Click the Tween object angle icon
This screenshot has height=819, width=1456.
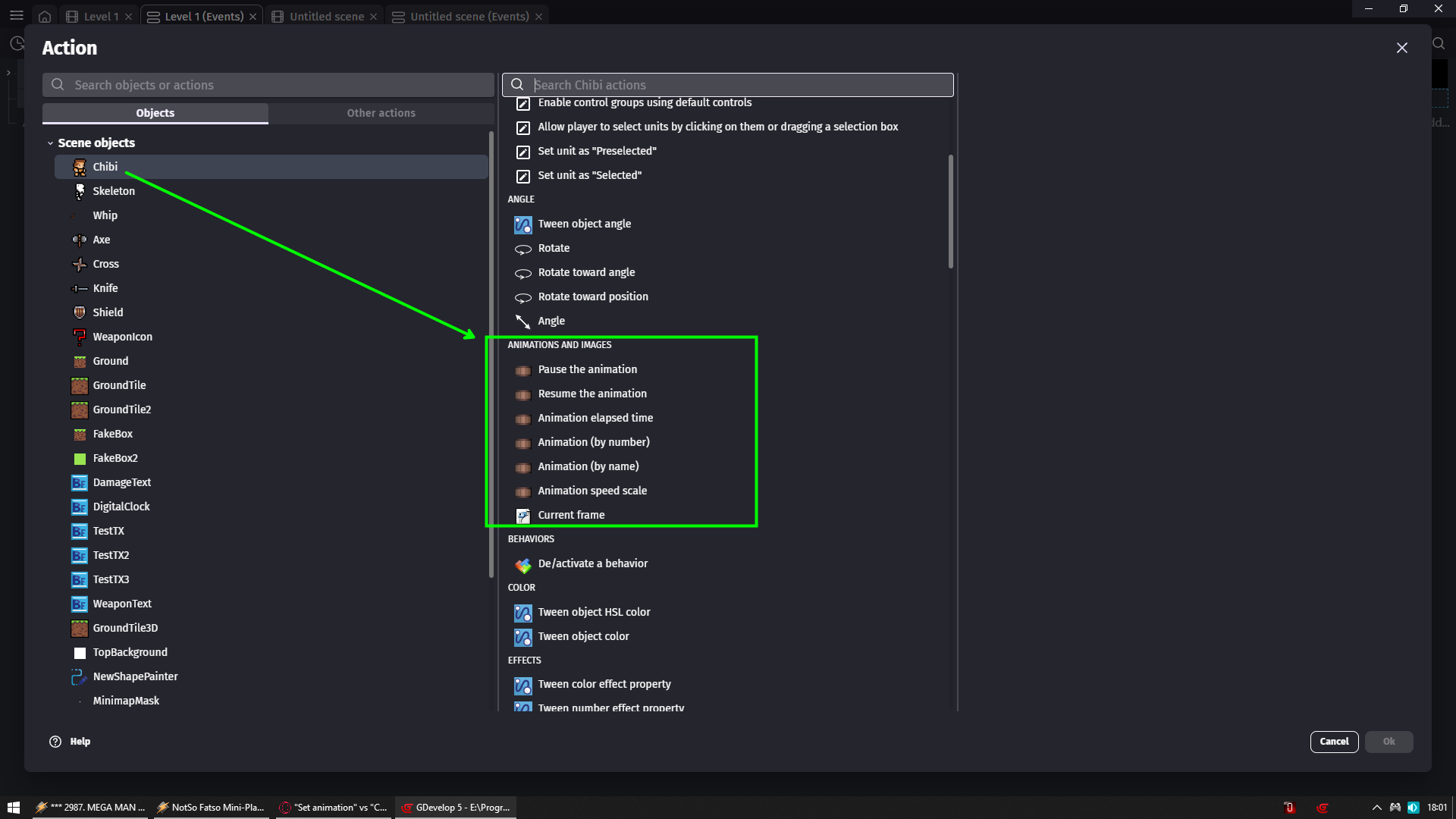(522, 224)
